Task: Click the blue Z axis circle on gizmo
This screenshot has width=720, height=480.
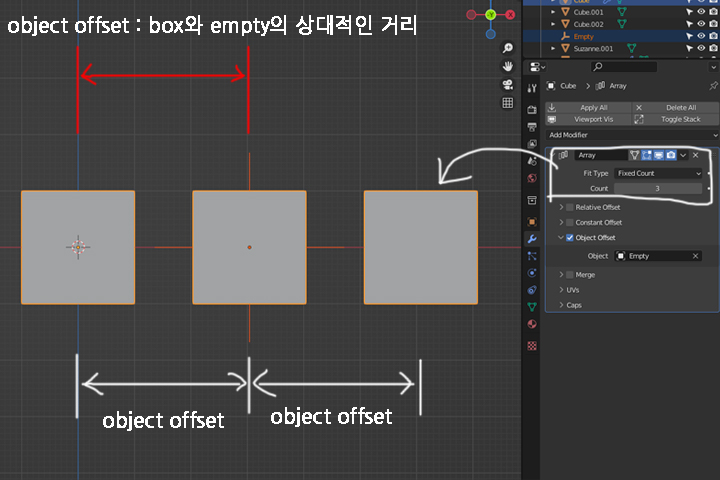Action: point(490,34)
